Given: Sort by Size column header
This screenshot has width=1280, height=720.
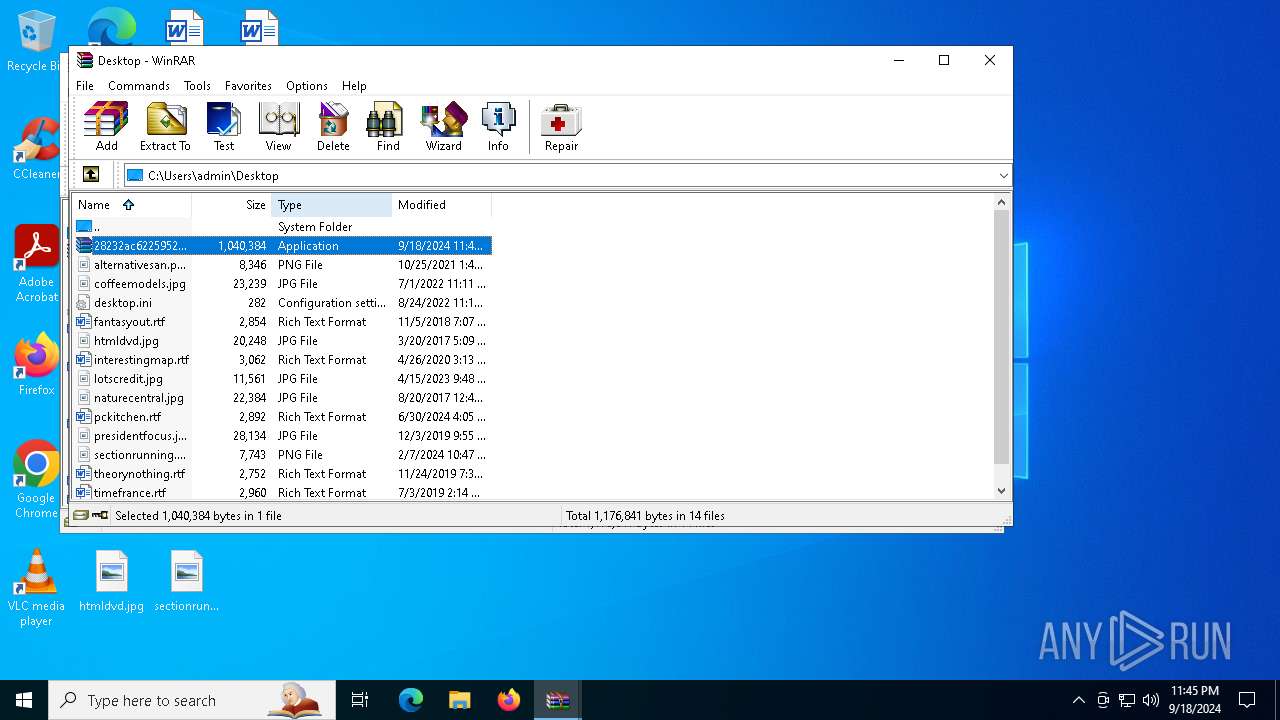Looking at the screenshot, I should [x=232, y=205].
